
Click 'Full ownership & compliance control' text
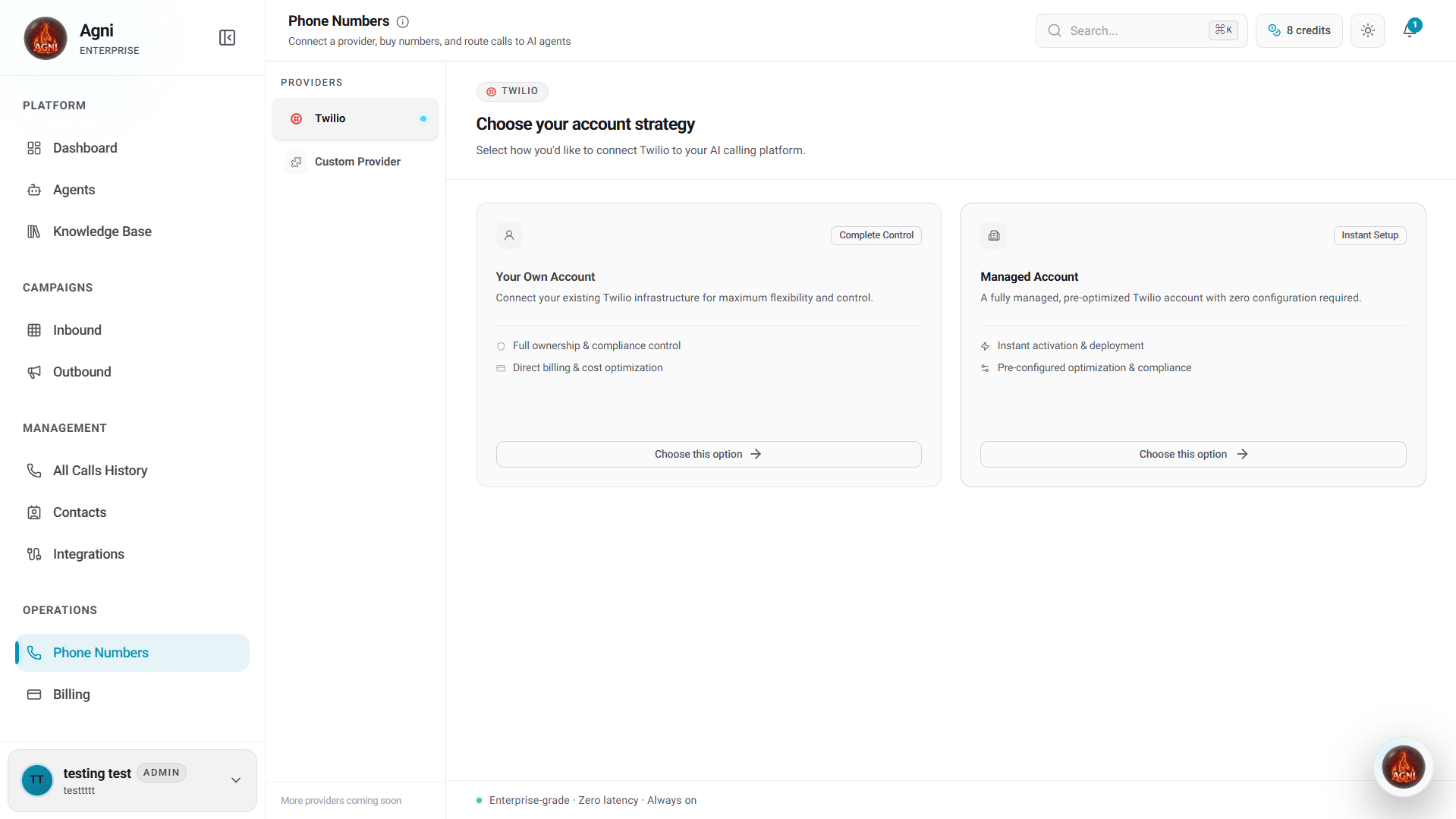tap(596, 346)
